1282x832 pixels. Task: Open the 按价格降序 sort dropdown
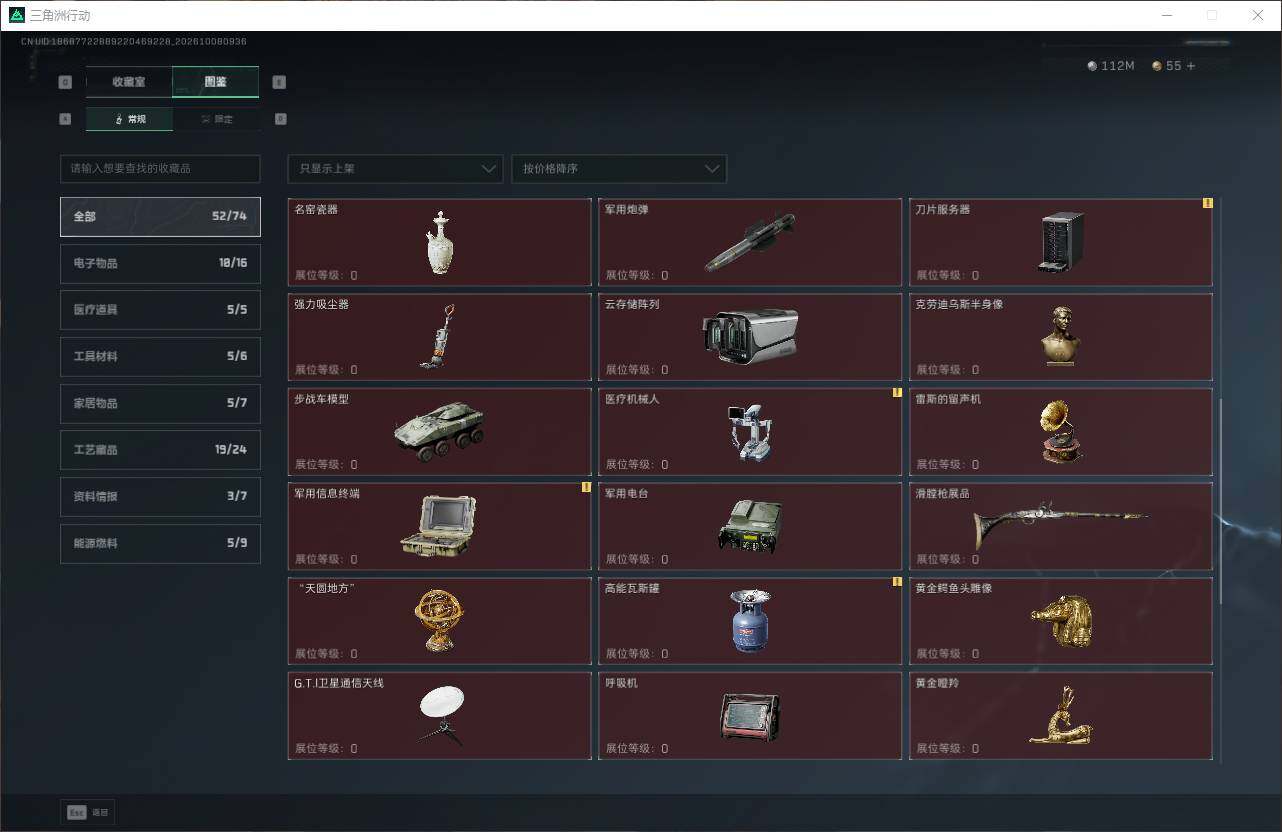[619, 169]
